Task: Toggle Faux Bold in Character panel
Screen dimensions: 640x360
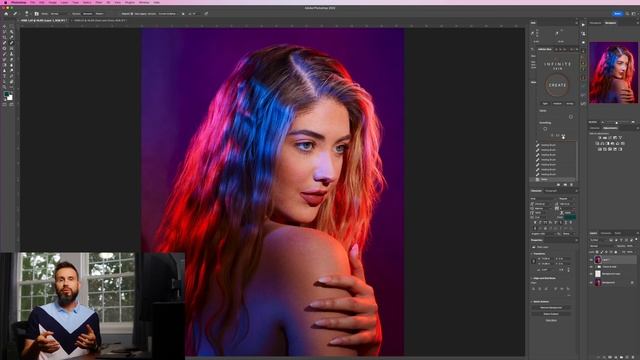Action: click(535, 222)
